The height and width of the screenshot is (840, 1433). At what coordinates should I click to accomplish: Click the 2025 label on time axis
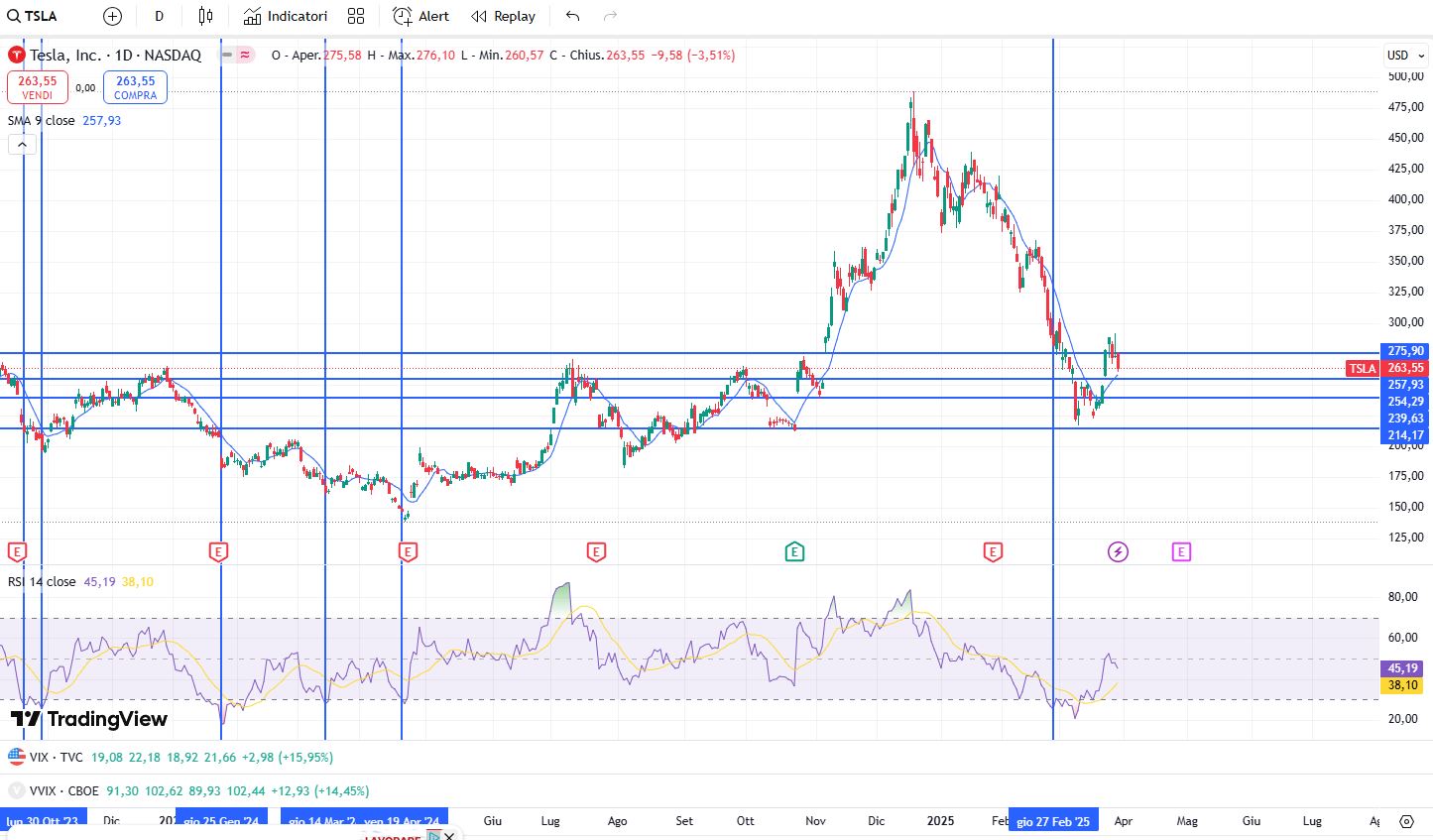click(940, 821)
